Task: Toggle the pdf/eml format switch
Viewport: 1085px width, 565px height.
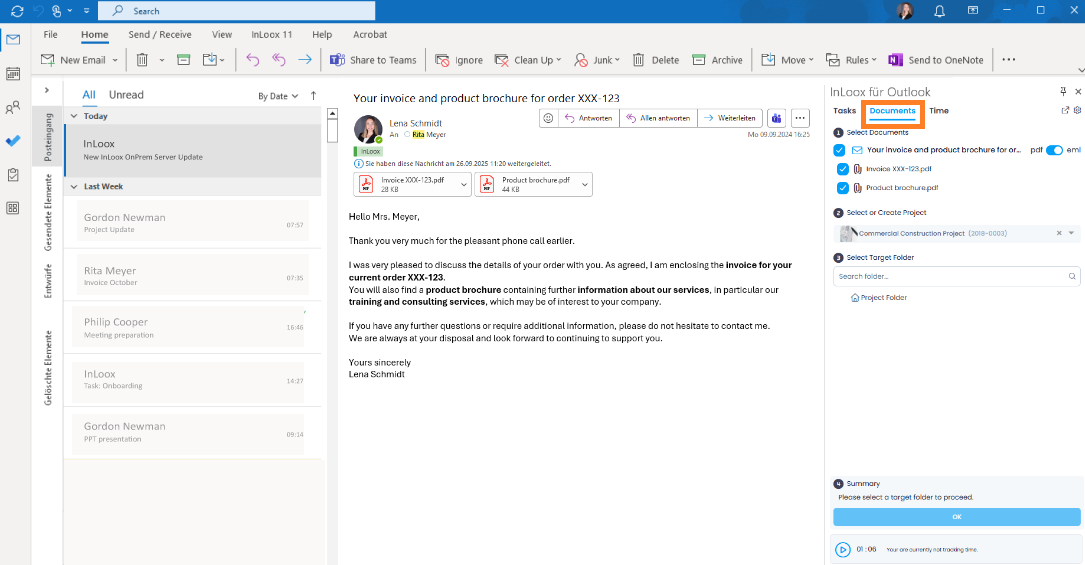Action: point(1054,150)
